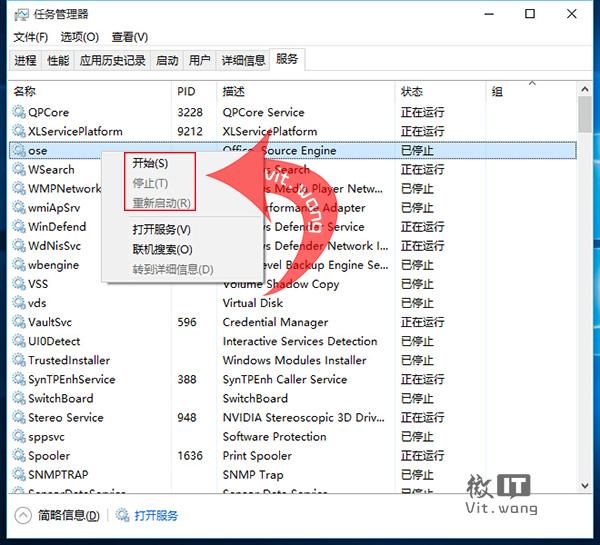Click the VSS service gear icon
Image resolution: width=600 pixels, height=545 pixels.
19,284
